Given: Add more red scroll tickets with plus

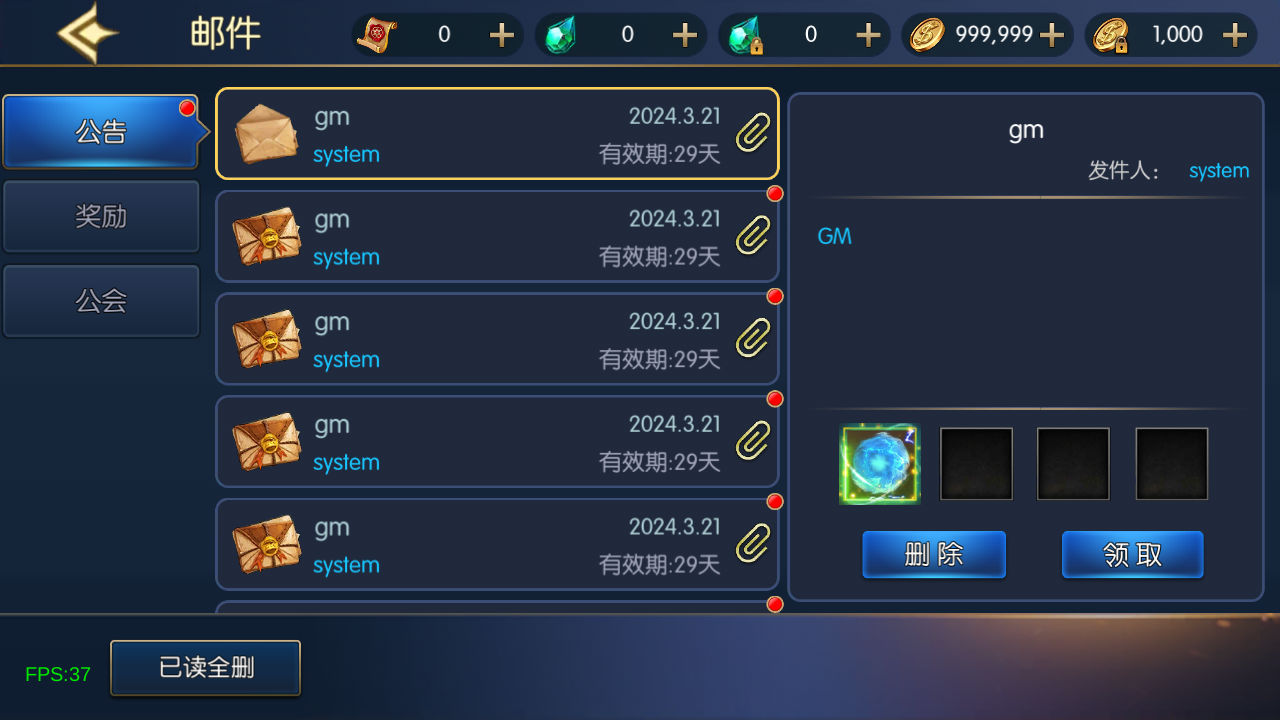Looking at the screenshot, I should [502, 35].
